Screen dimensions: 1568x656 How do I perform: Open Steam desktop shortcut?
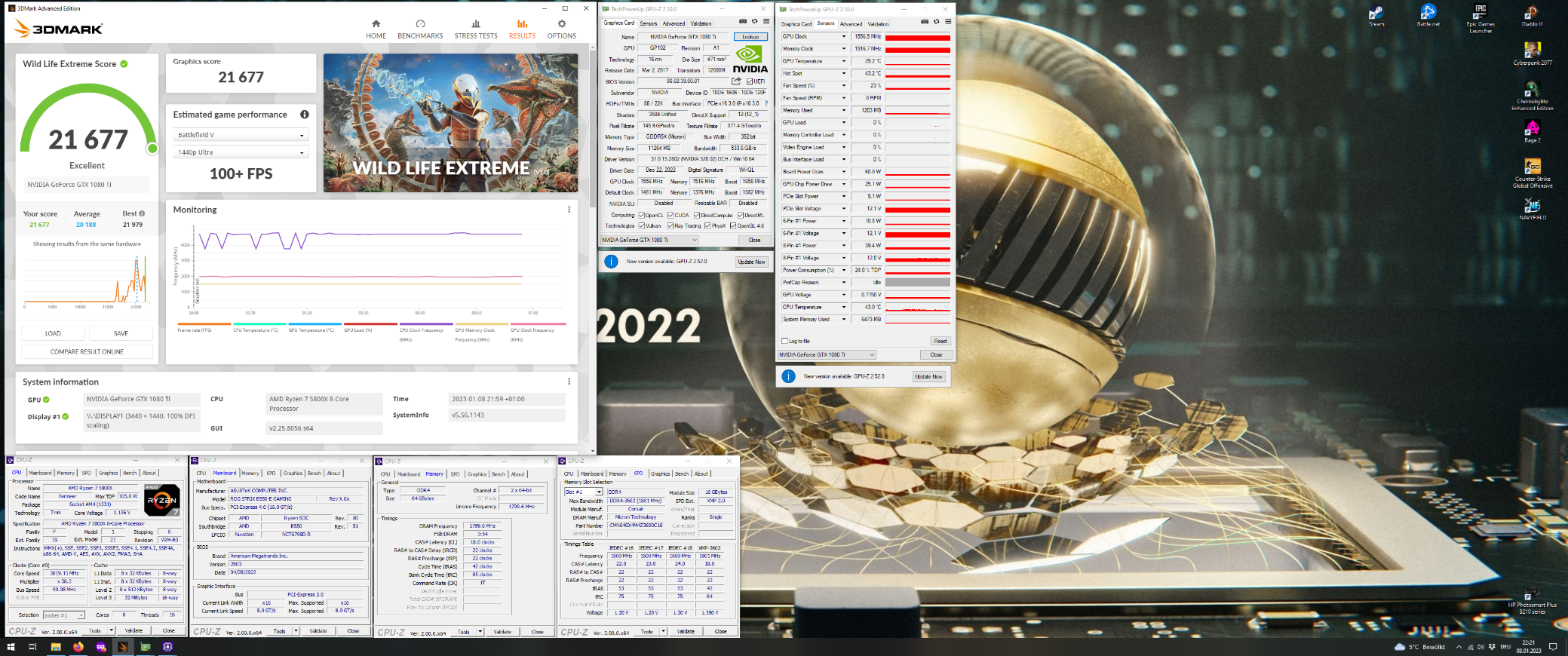tap(1376, 16)
